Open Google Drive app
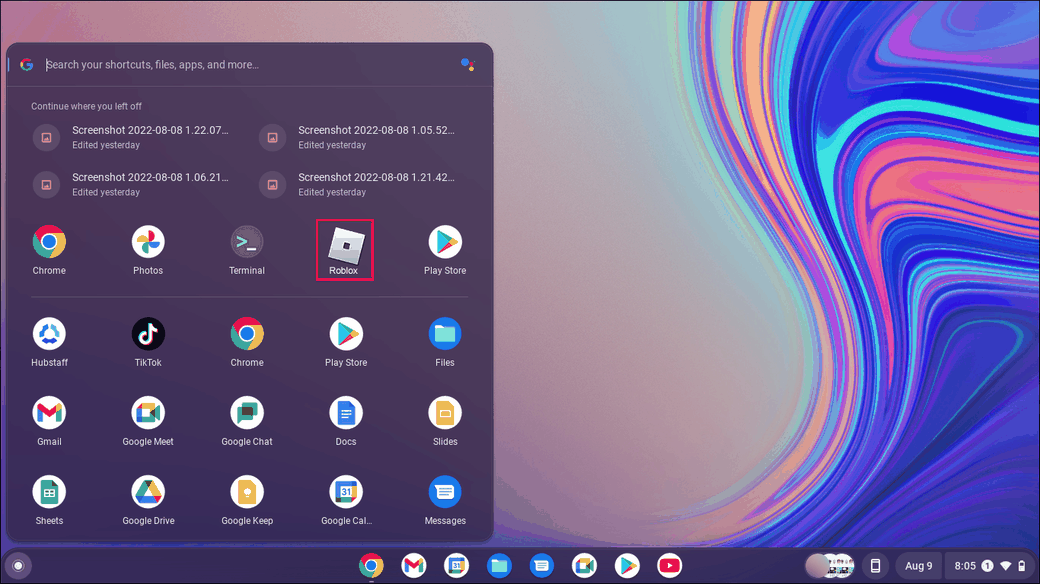This screenshot has width=1040, height=584. coord(148,493)
